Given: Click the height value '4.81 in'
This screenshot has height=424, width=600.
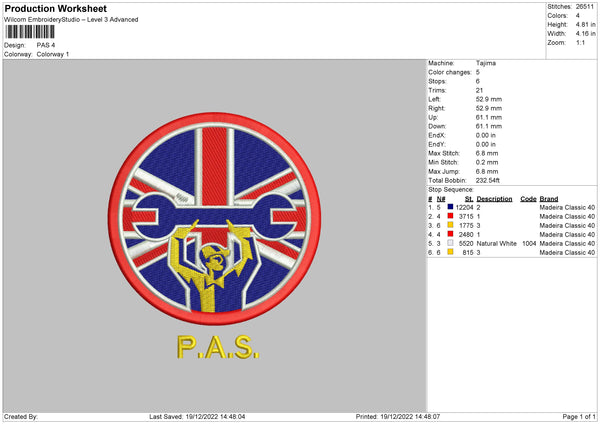Looking at the screenshot, I should (x=585, y=24).
